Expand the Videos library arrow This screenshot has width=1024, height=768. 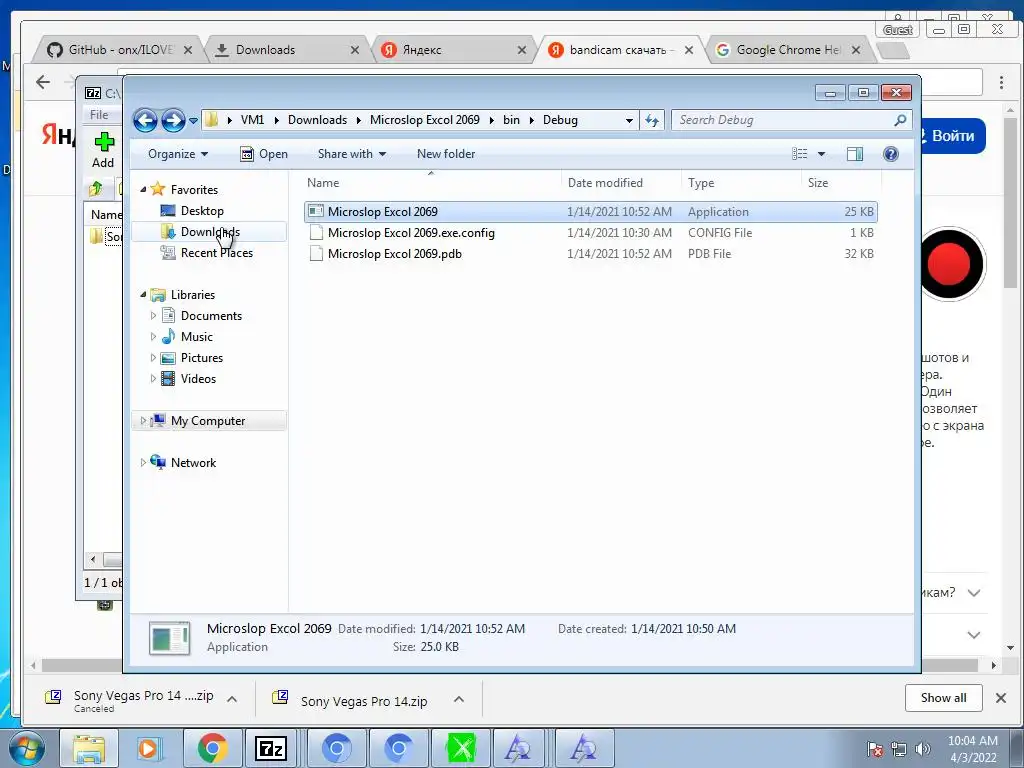coord(153,379)
